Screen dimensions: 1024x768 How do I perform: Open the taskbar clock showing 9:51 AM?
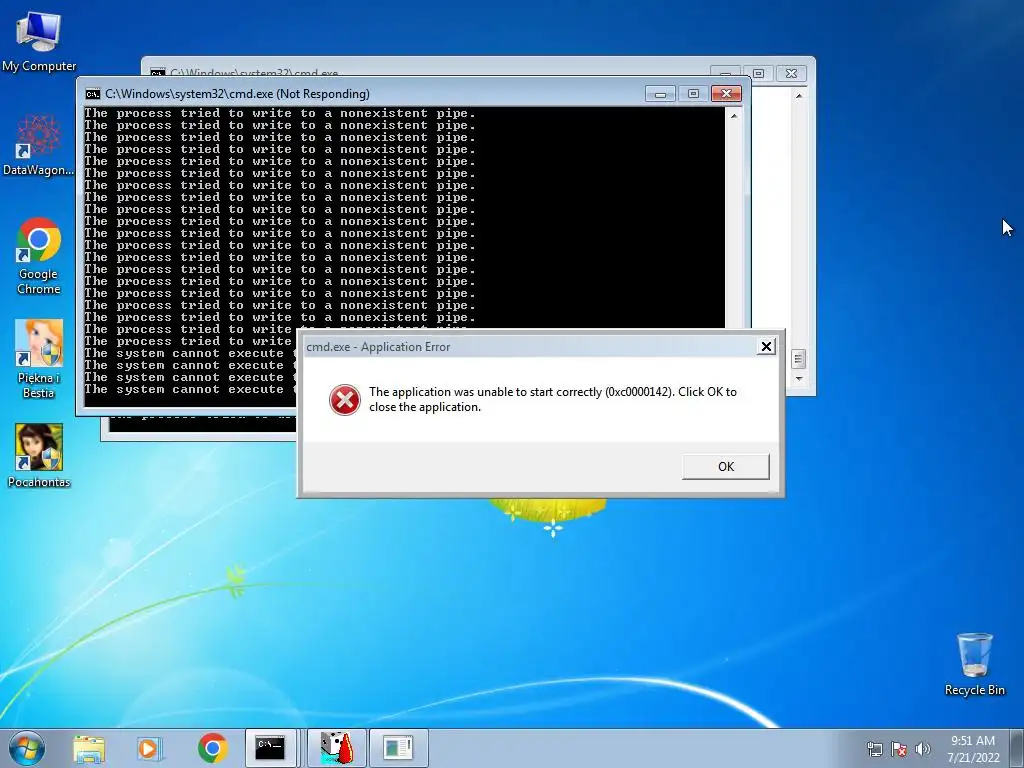973,748
